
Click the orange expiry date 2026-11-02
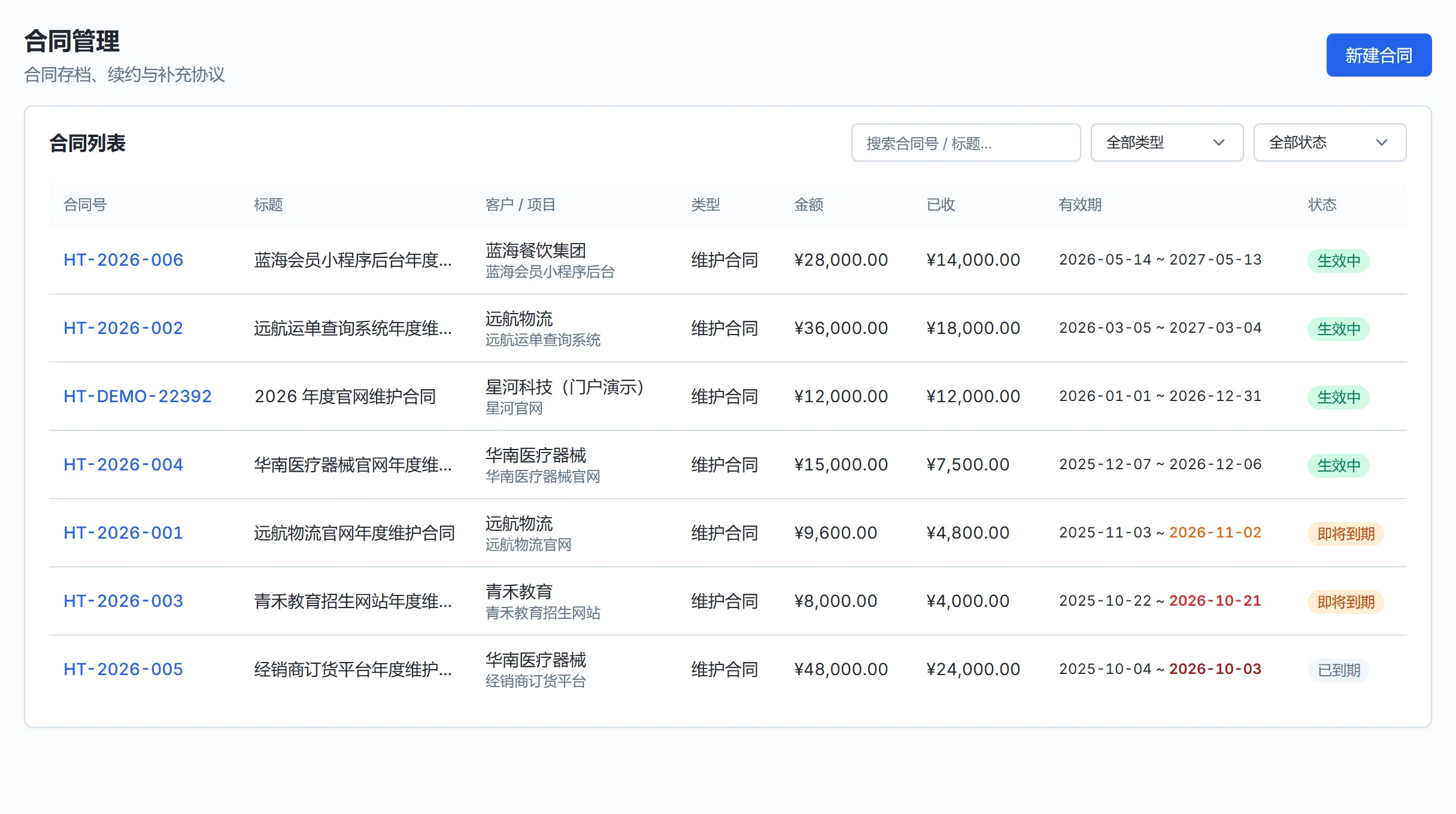coord(1215,533)
